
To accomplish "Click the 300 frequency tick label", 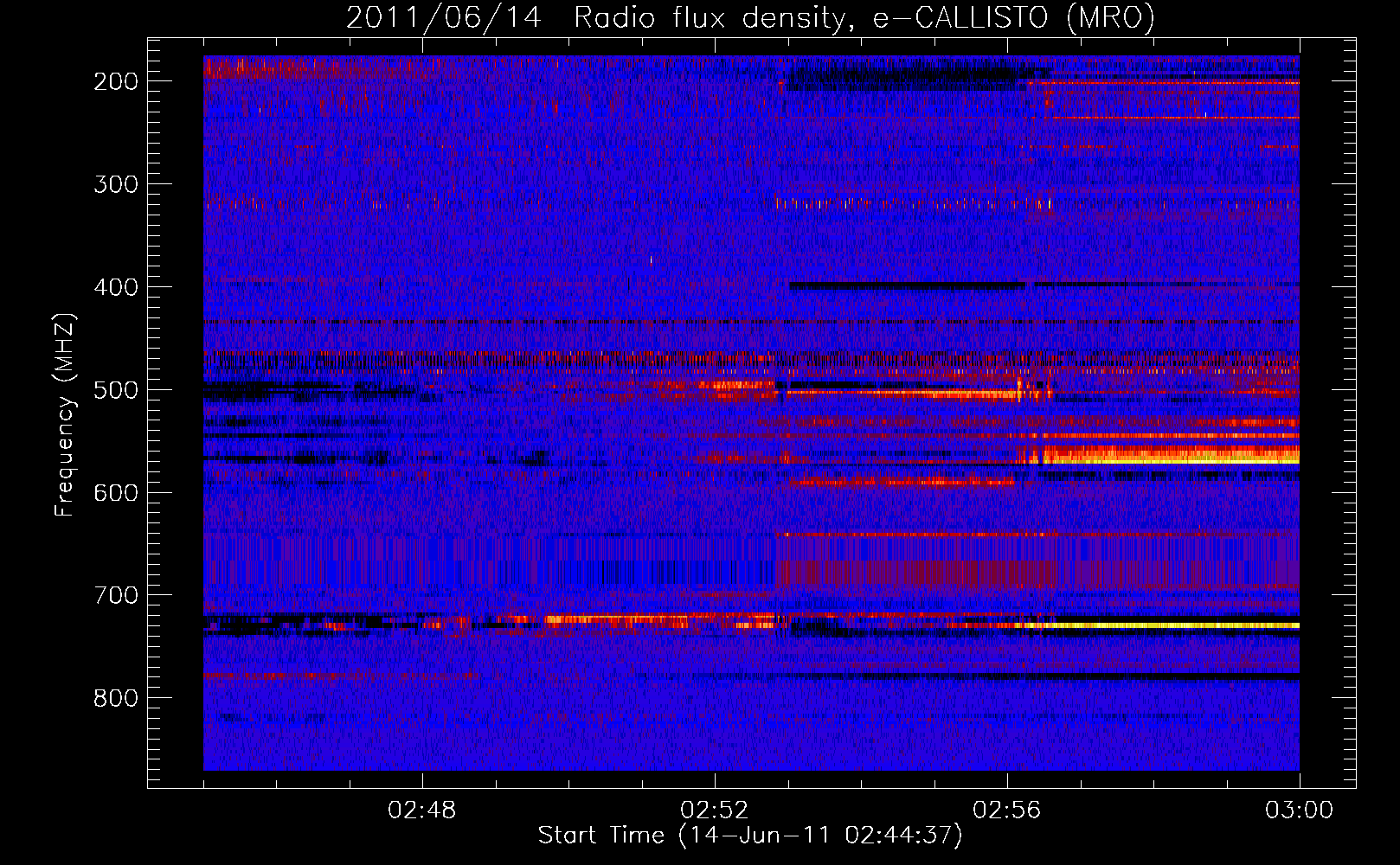I will pyautogui.click(x=116, y=184).
